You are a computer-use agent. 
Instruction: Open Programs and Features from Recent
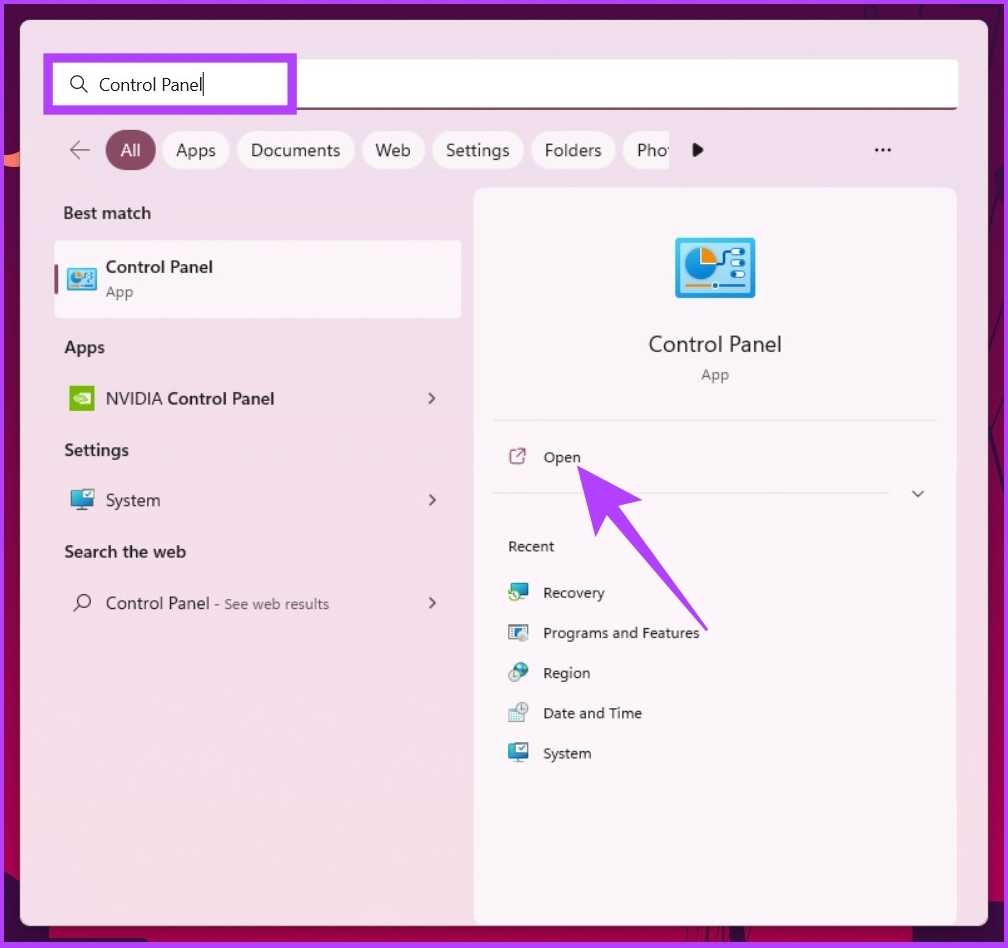coord(621,632)
